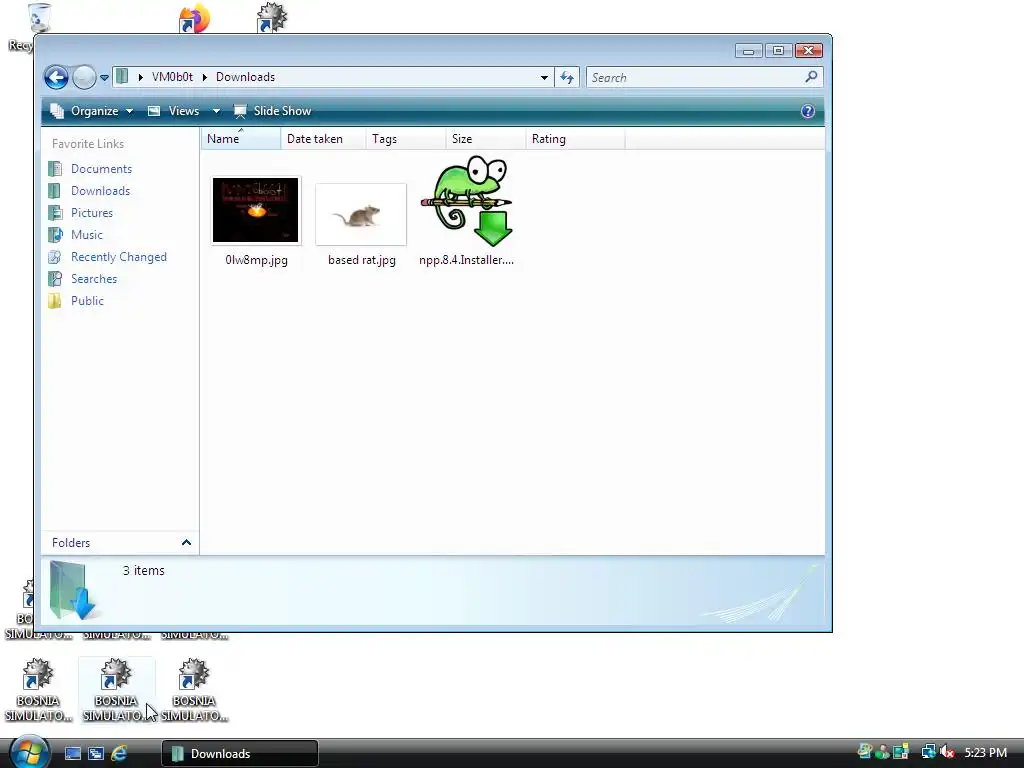Sort files by Name column
Image resolution: width=1024 pixels, height=768 pixels.
pos(241,138)
